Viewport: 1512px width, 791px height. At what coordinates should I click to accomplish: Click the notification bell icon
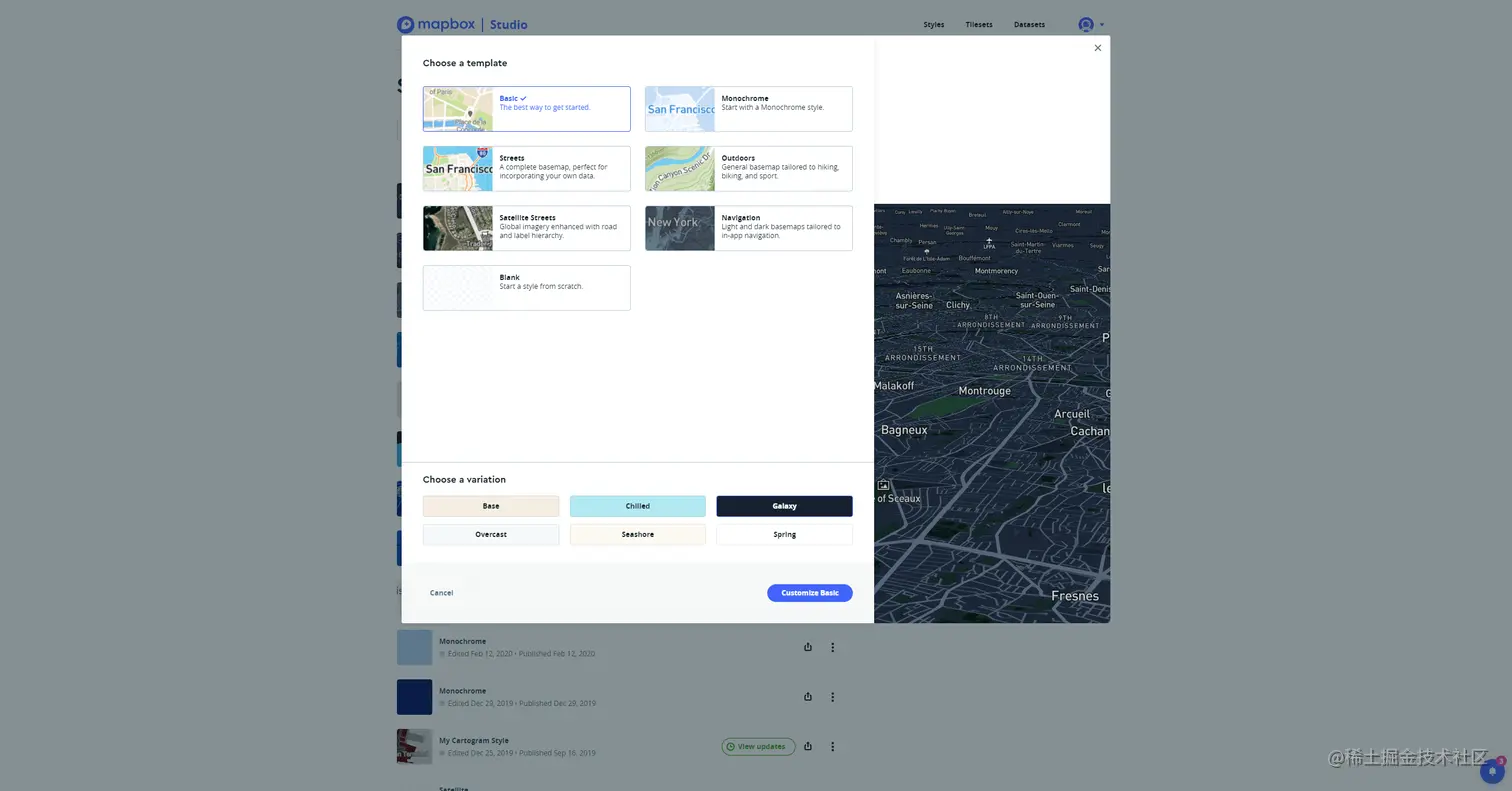point(1492,771)
